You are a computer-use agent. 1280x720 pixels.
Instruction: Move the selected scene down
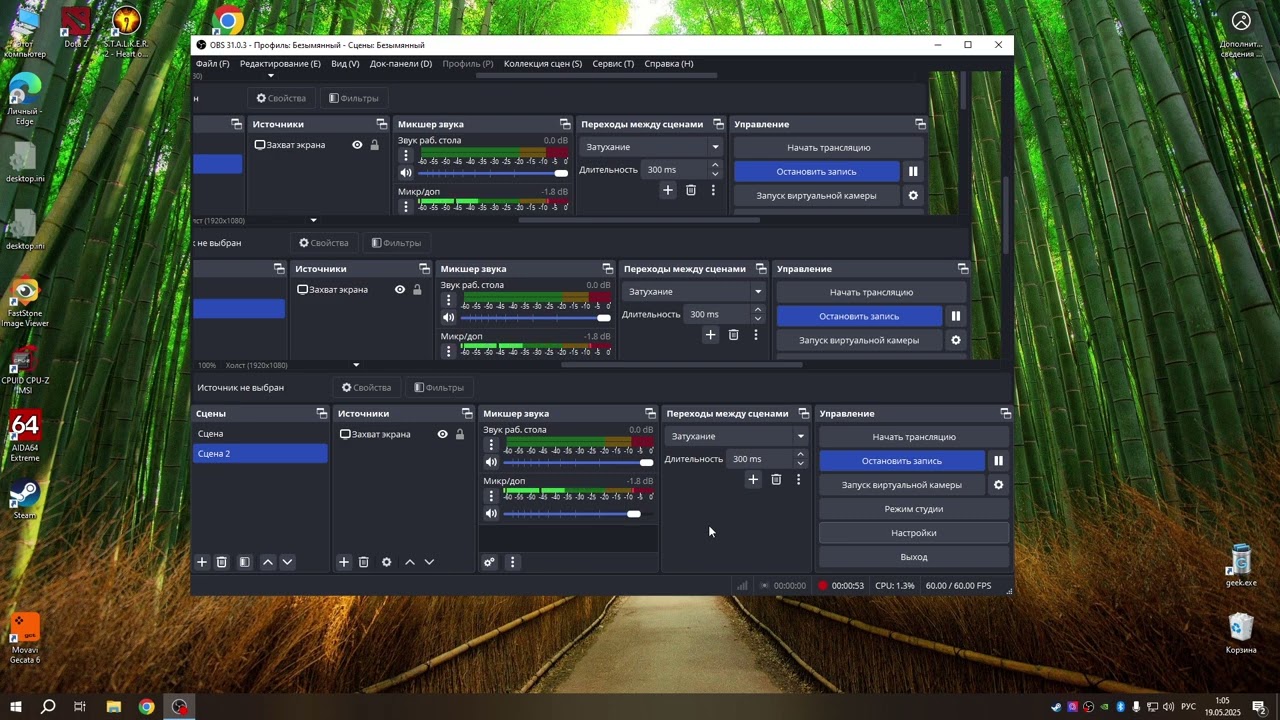(287, 562)
